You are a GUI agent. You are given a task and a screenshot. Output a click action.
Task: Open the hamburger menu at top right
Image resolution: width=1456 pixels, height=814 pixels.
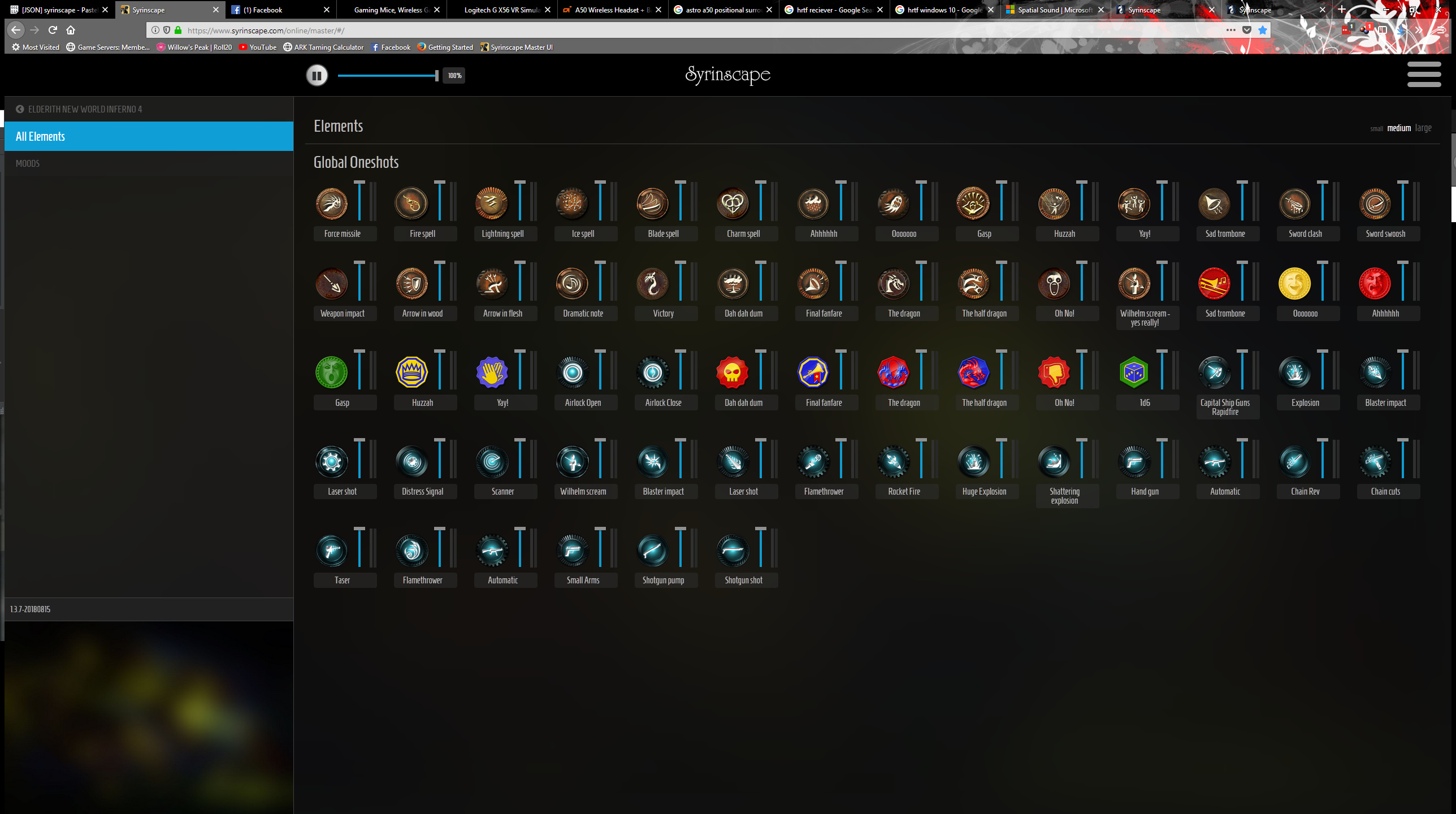(x=1423, y=74)
